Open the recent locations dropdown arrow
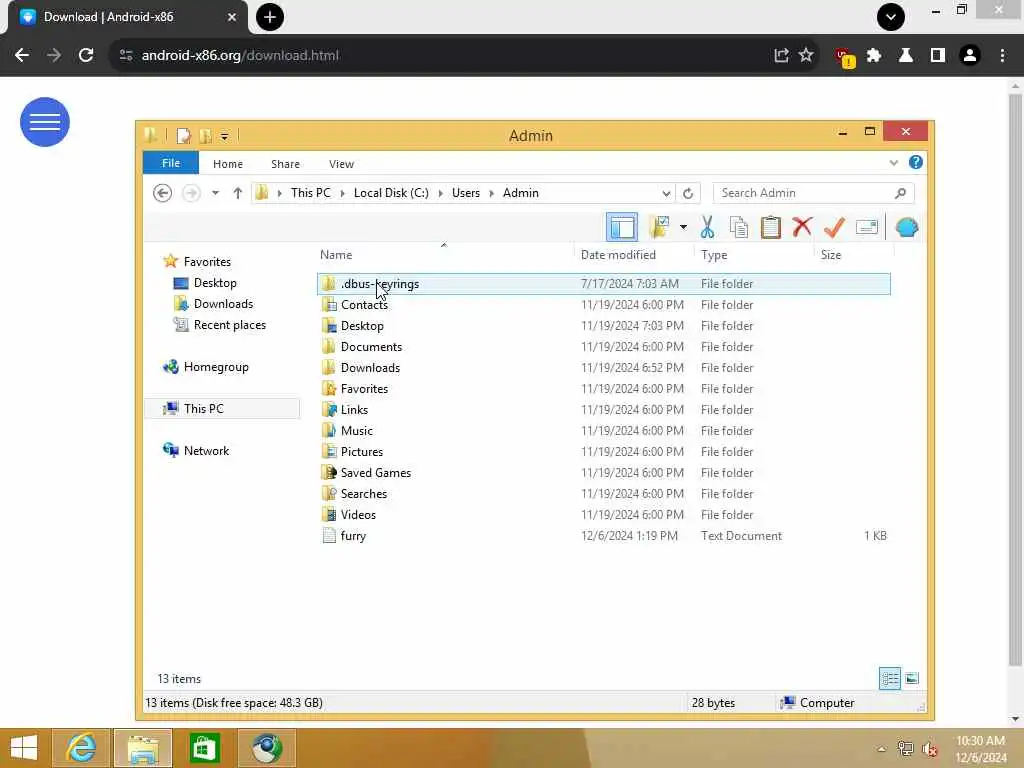Viewport: 1024px width, 768px height. [x=215, y=193]
